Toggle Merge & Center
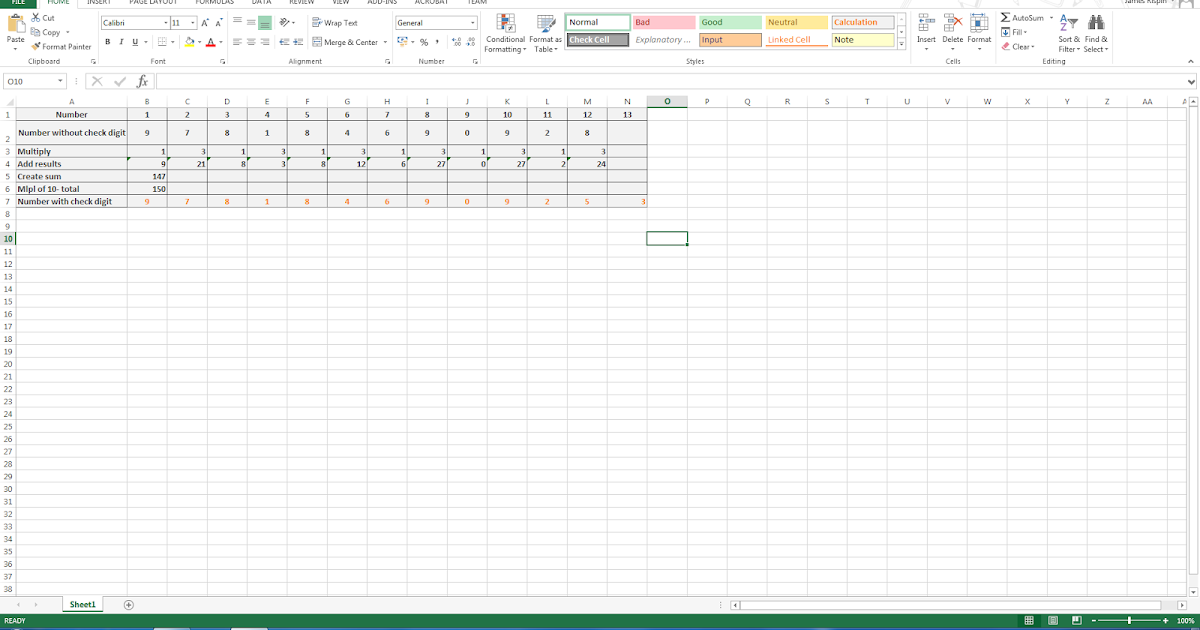 tap(345, 42)
